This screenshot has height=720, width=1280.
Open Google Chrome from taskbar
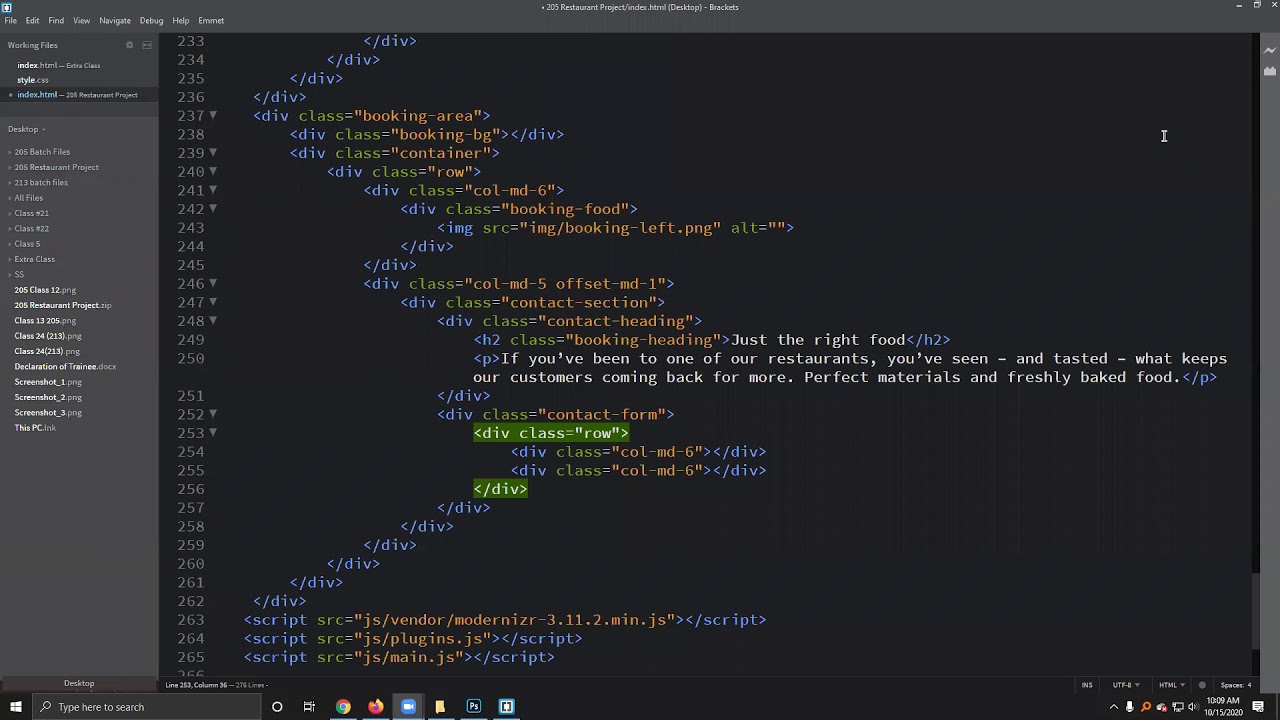(343, 707)
